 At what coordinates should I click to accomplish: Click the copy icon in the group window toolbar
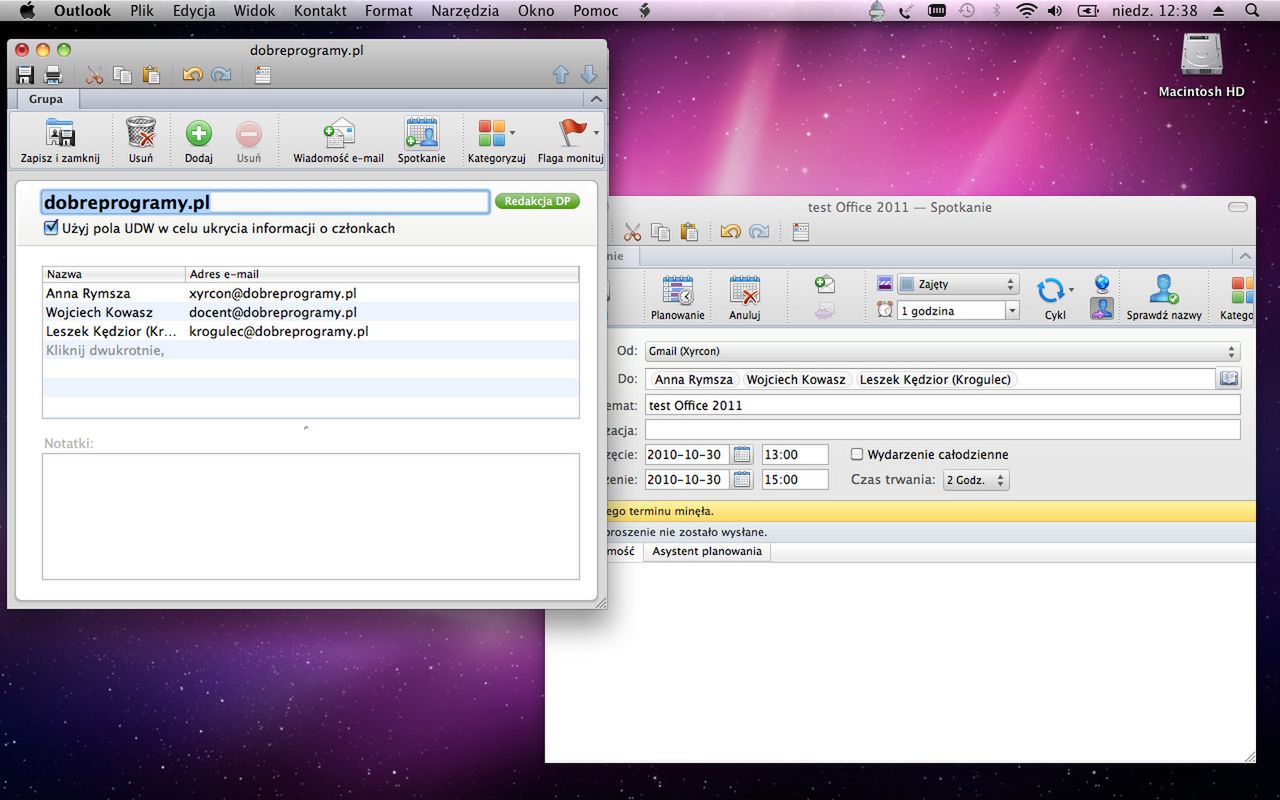[123, 75]
